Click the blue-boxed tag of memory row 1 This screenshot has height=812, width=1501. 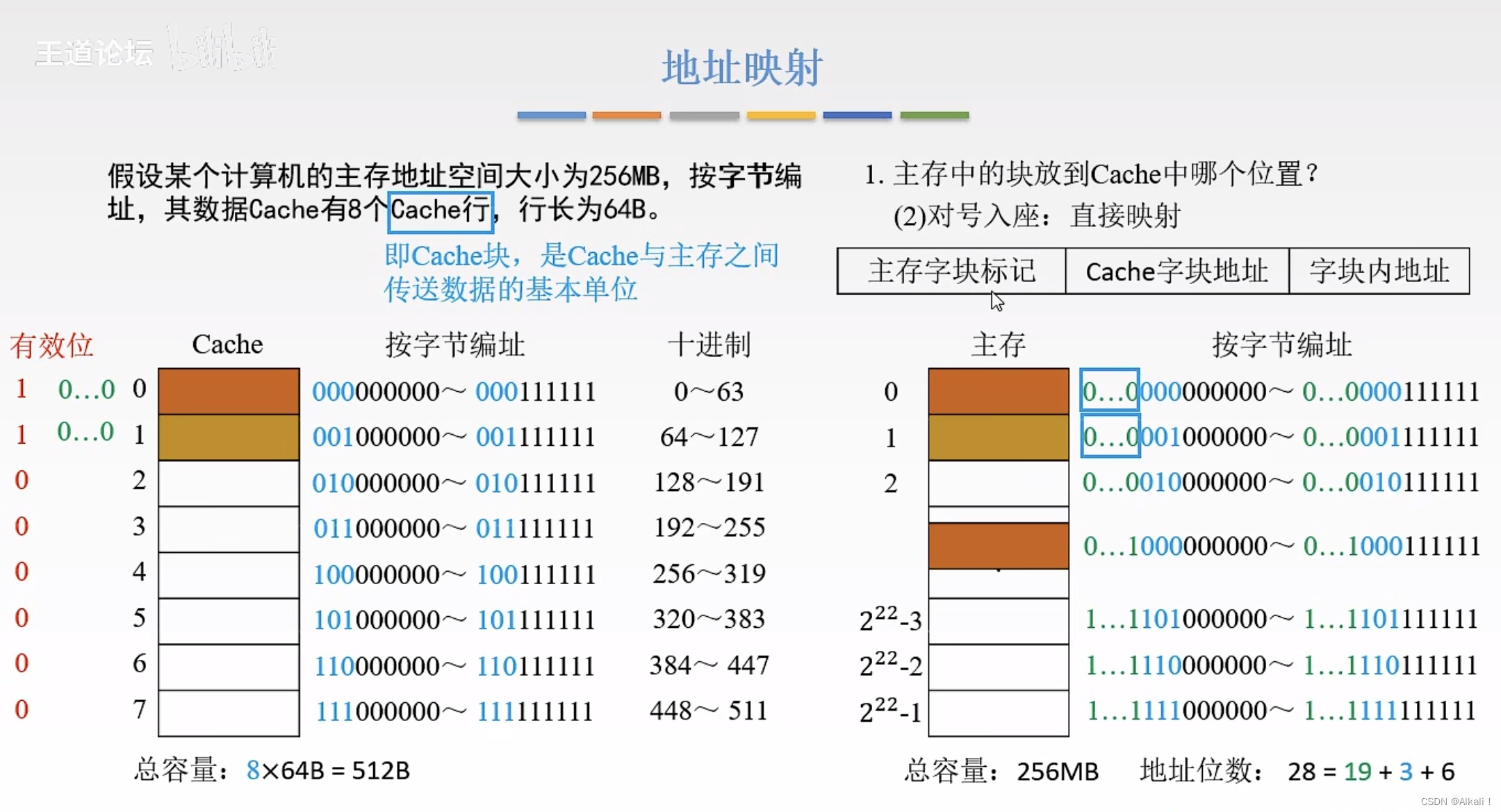click(x=1110, y=436)
